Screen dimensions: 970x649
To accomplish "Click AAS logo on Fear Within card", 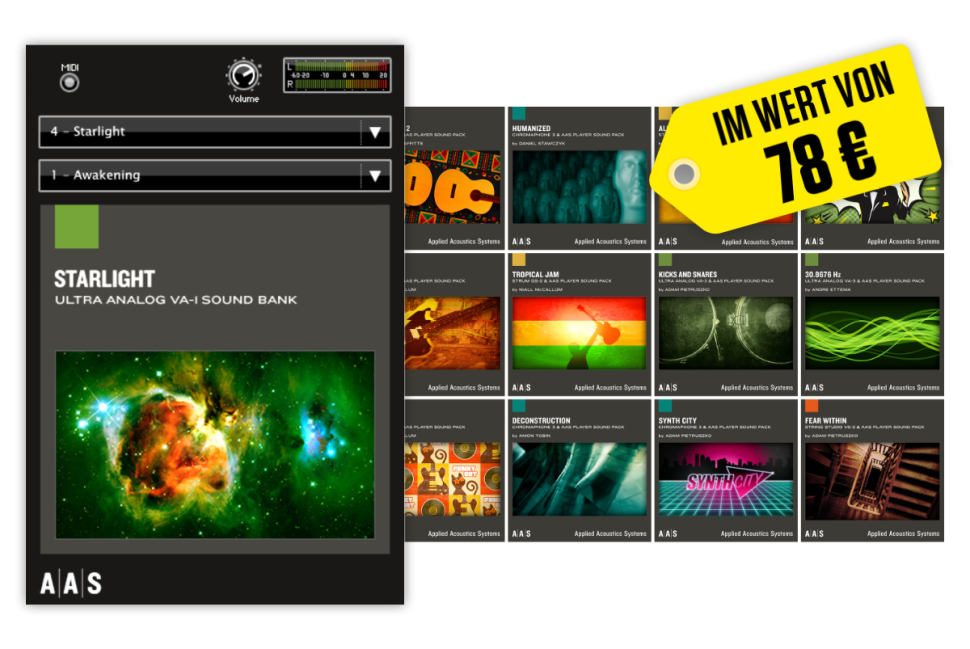I will tap(814, 533).
